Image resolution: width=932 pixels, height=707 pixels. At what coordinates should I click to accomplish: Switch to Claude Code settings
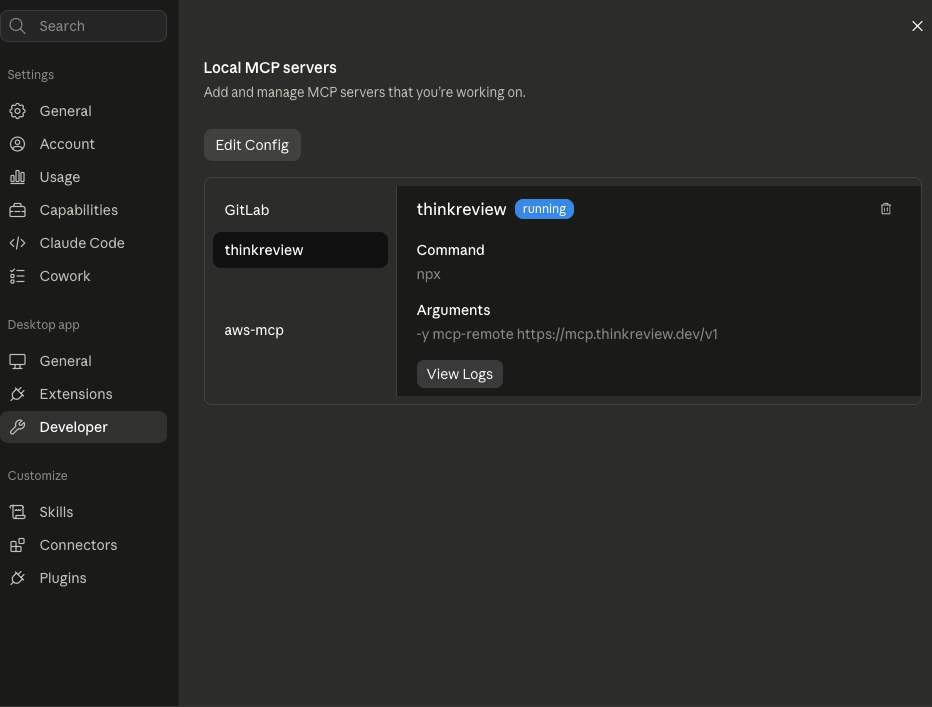(x=83, y=243)
